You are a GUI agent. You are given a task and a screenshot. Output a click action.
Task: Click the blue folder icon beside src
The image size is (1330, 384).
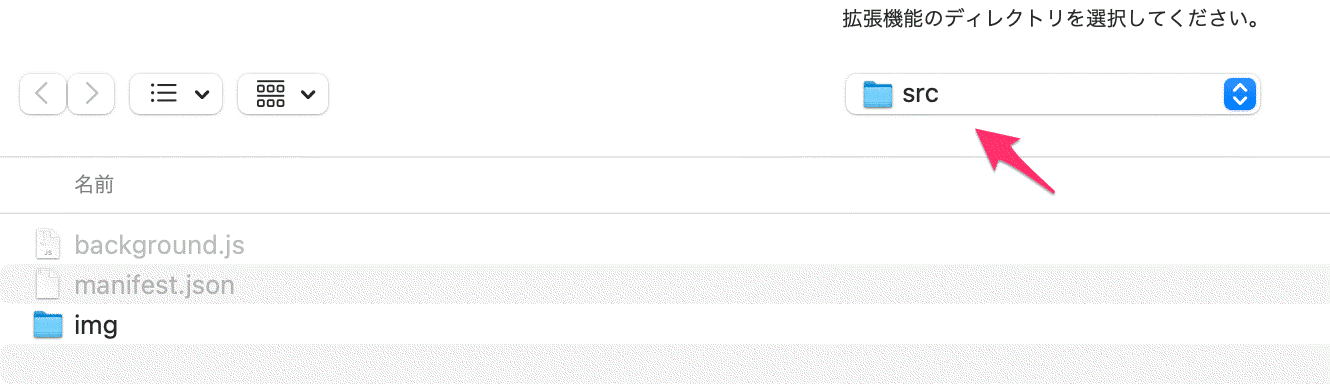coord(877,95)
